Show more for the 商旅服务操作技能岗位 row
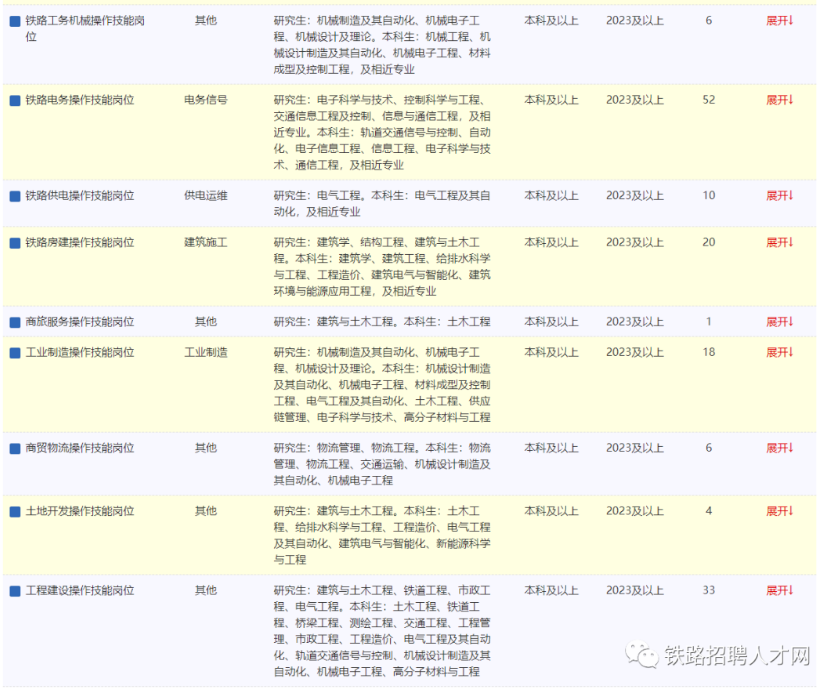Viewport: 821px width, 690px height. pyautogui.click(x=779, y=322)
